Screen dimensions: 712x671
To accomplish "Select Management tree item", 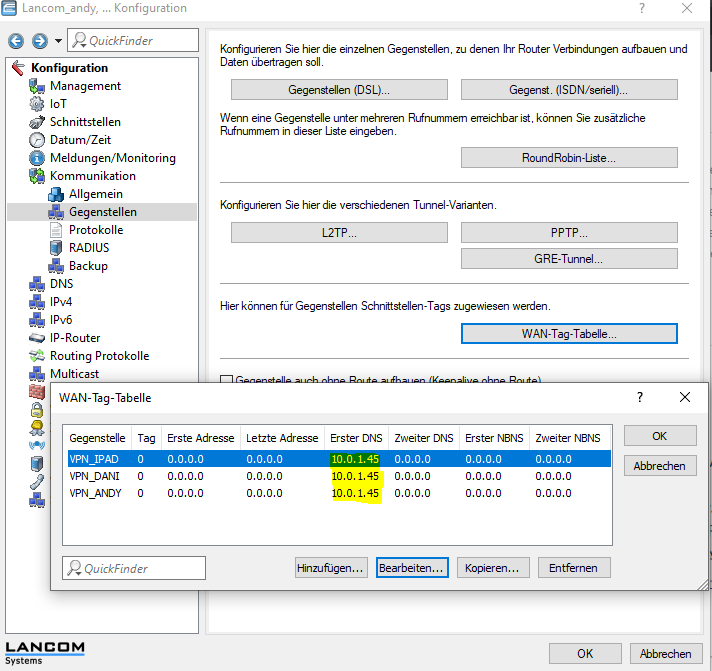I will point(85,86).
